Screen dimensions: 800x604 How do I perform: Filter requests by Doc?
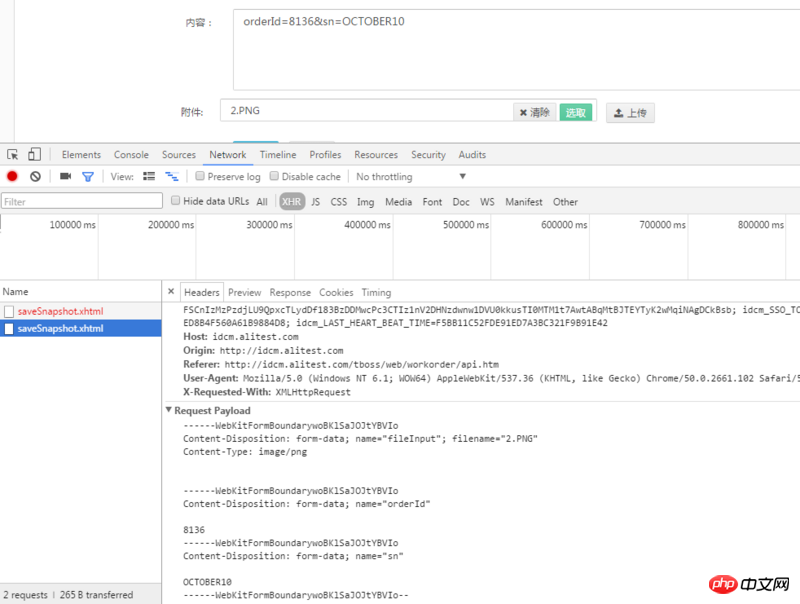tap(461, 202)
